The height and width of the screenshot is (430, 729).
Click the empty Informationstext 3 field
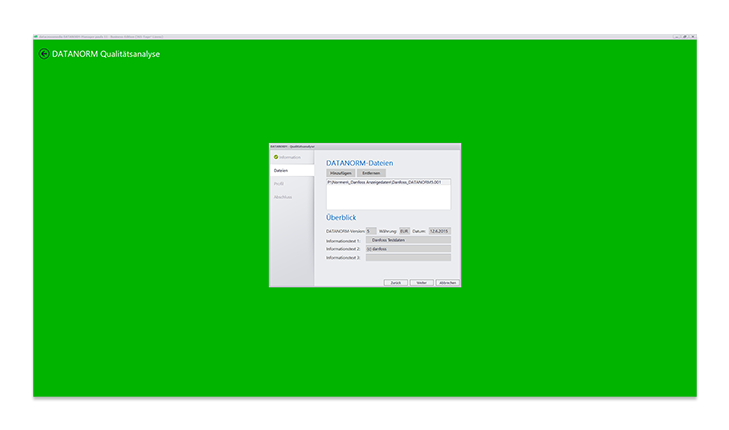pos(408,258)
